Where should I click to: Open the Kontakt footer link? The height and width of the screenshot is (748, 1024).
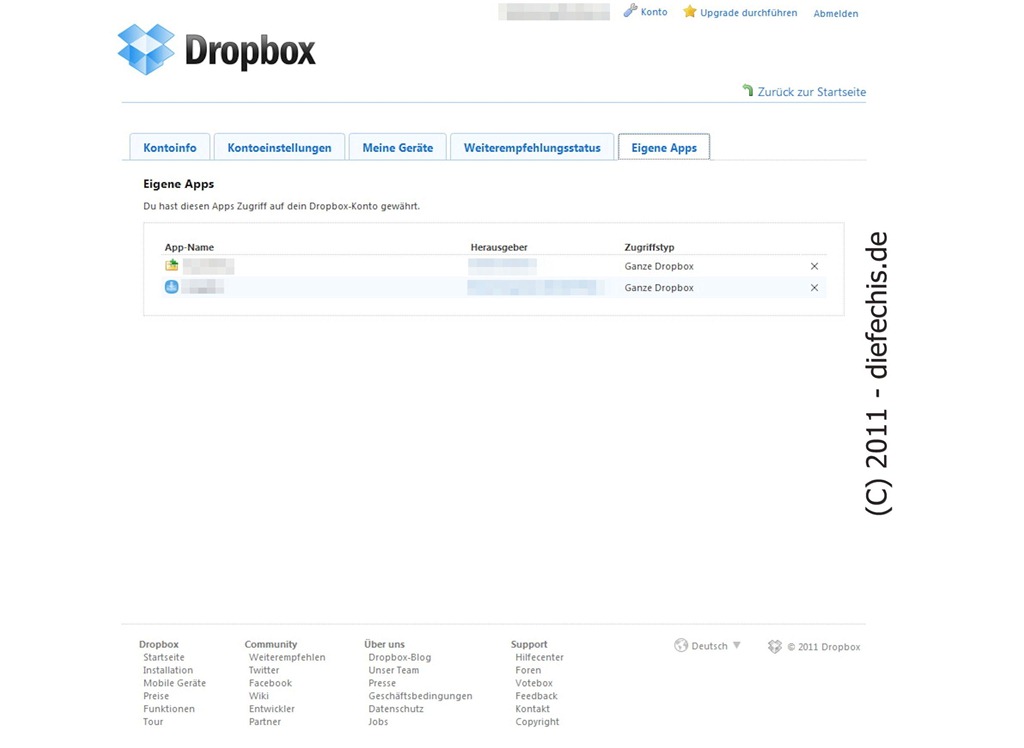tap(532, 709)
